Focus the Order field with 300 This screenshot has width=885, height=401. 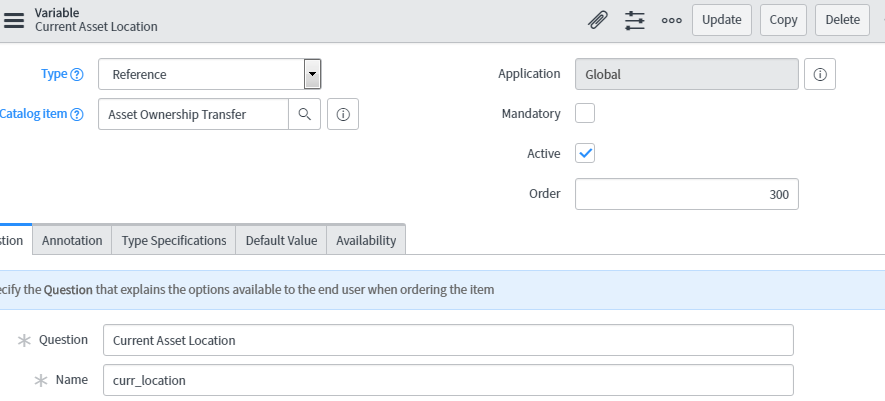tap(686, 194)
